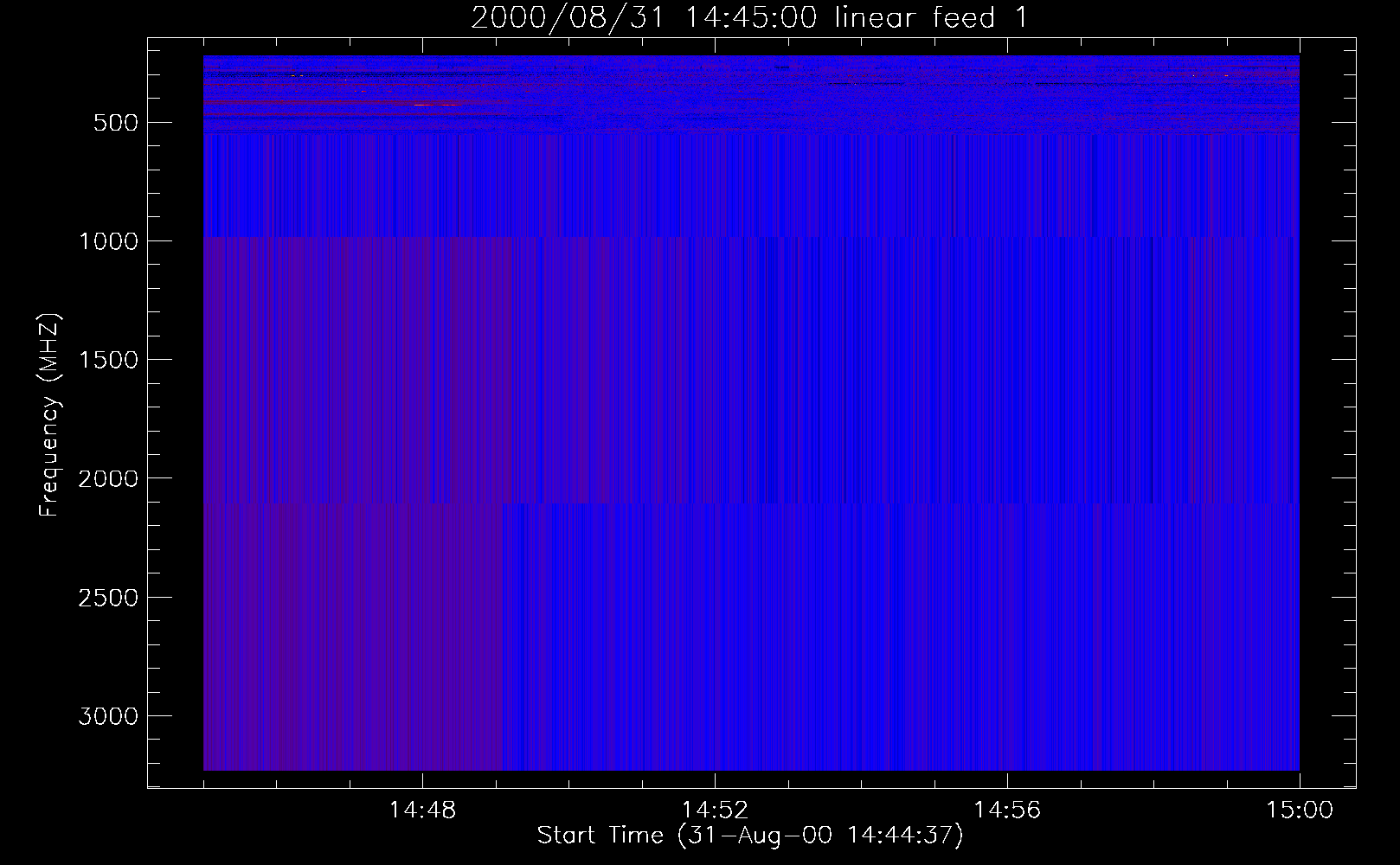Click the 3000 frequency tick label
This screenshot has height=865, width=1400.
108,716
